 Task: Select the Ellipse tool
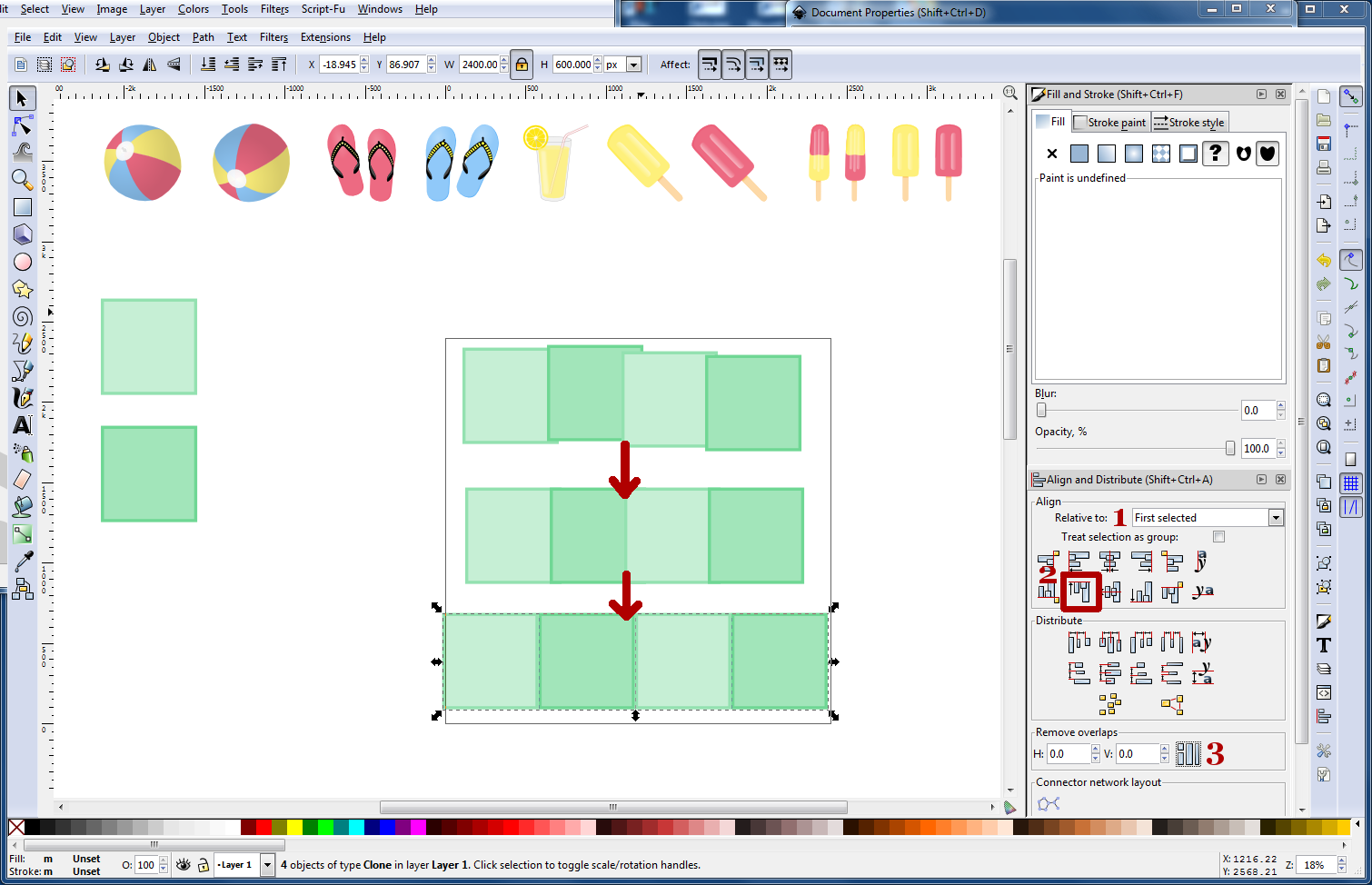(22, 262)
